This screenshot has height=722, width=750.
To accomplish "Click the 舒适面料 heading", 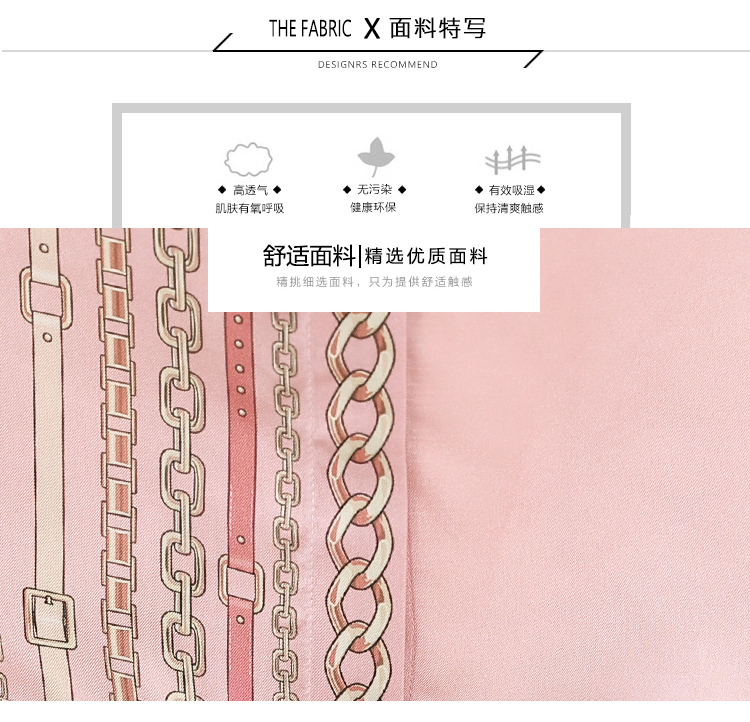I will [x=309, y=255].
